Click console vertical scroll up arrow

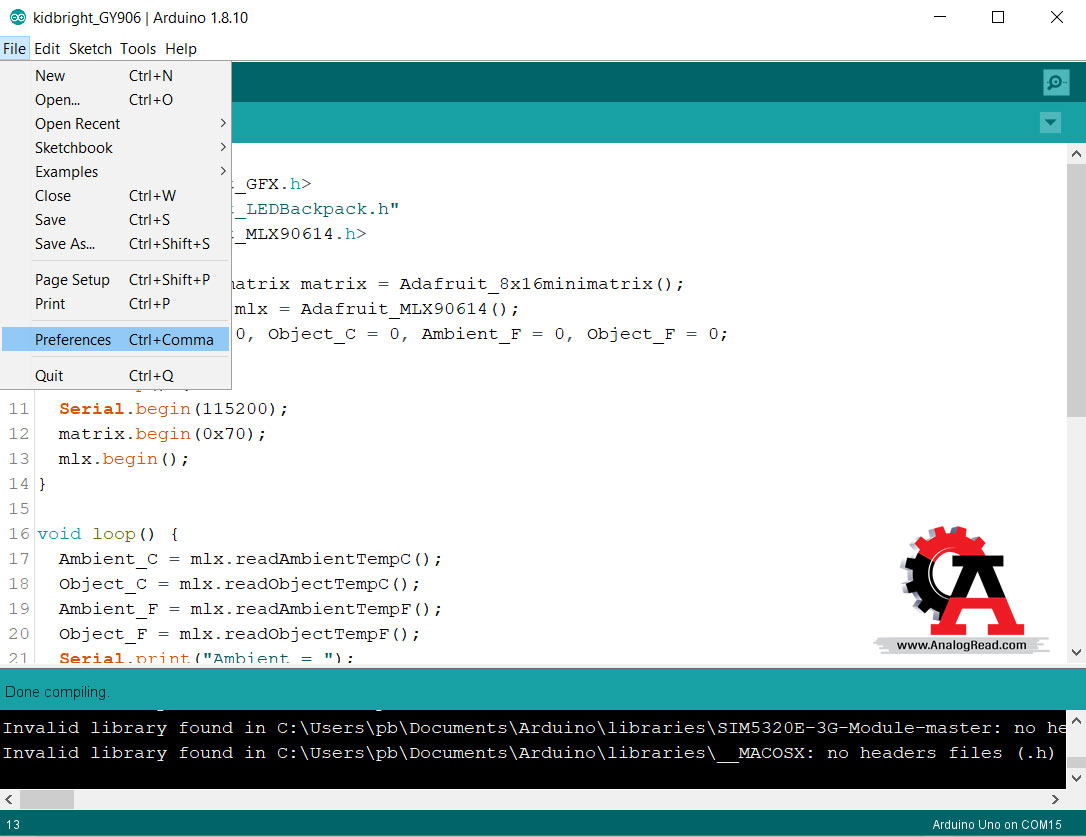(1076, 721)
